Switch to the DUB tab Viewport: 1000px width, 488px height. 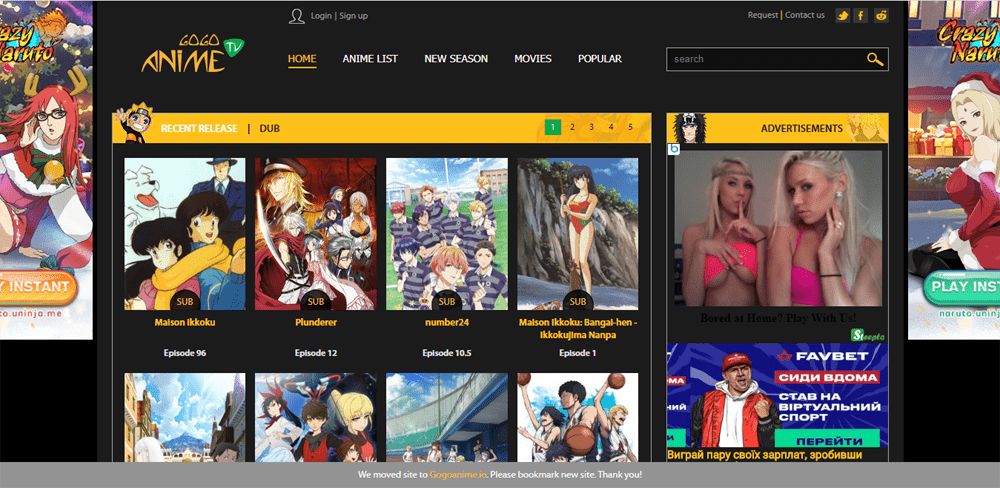click(269, 128)
